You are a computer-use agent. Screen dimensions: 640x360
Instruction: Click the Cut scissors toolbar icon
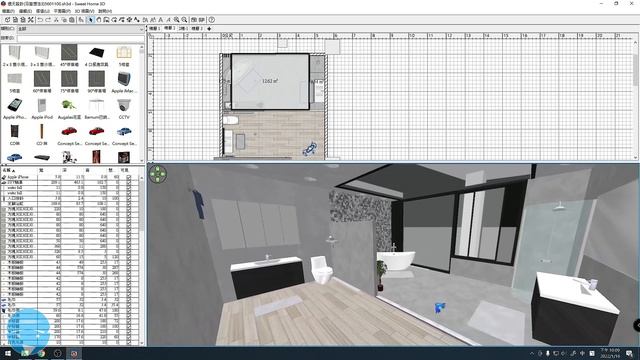(x=56, y=20)
